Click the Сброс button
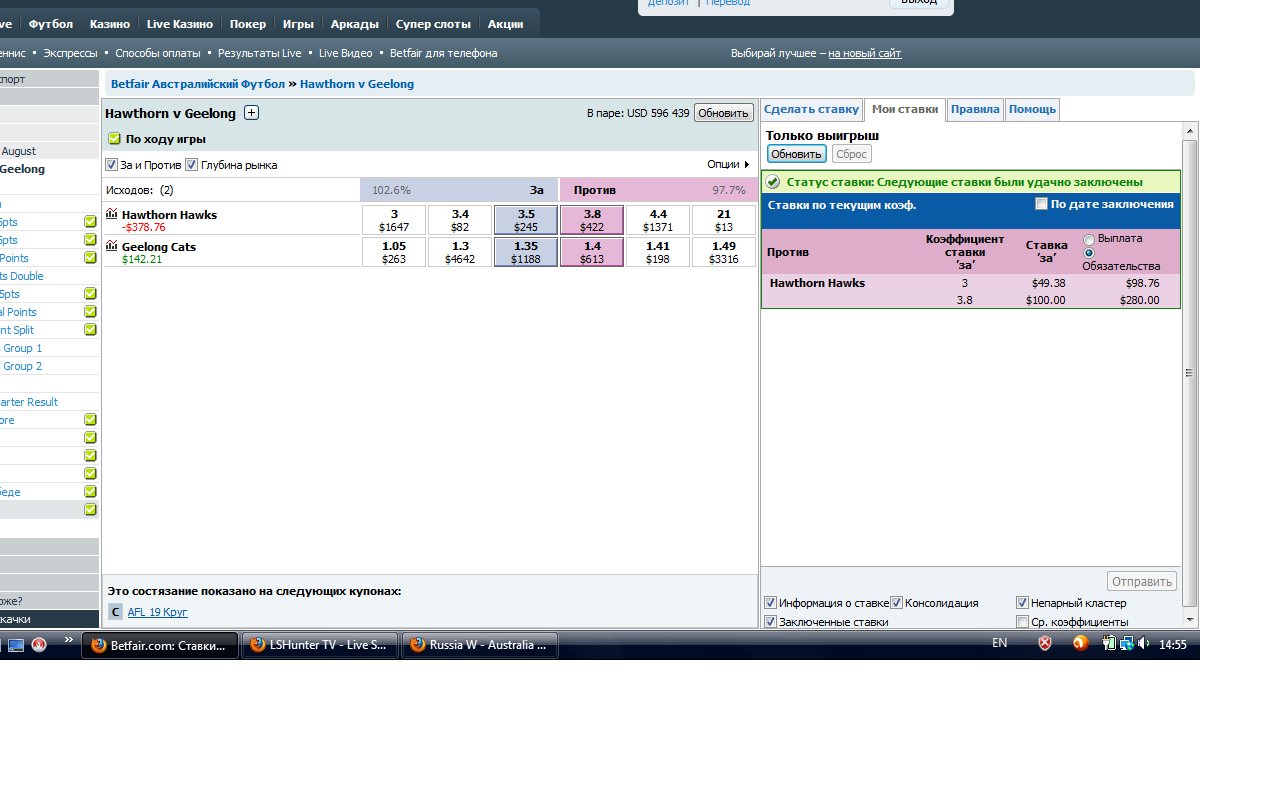Screen dimensions: 1280x800 (x=851, y=154)
